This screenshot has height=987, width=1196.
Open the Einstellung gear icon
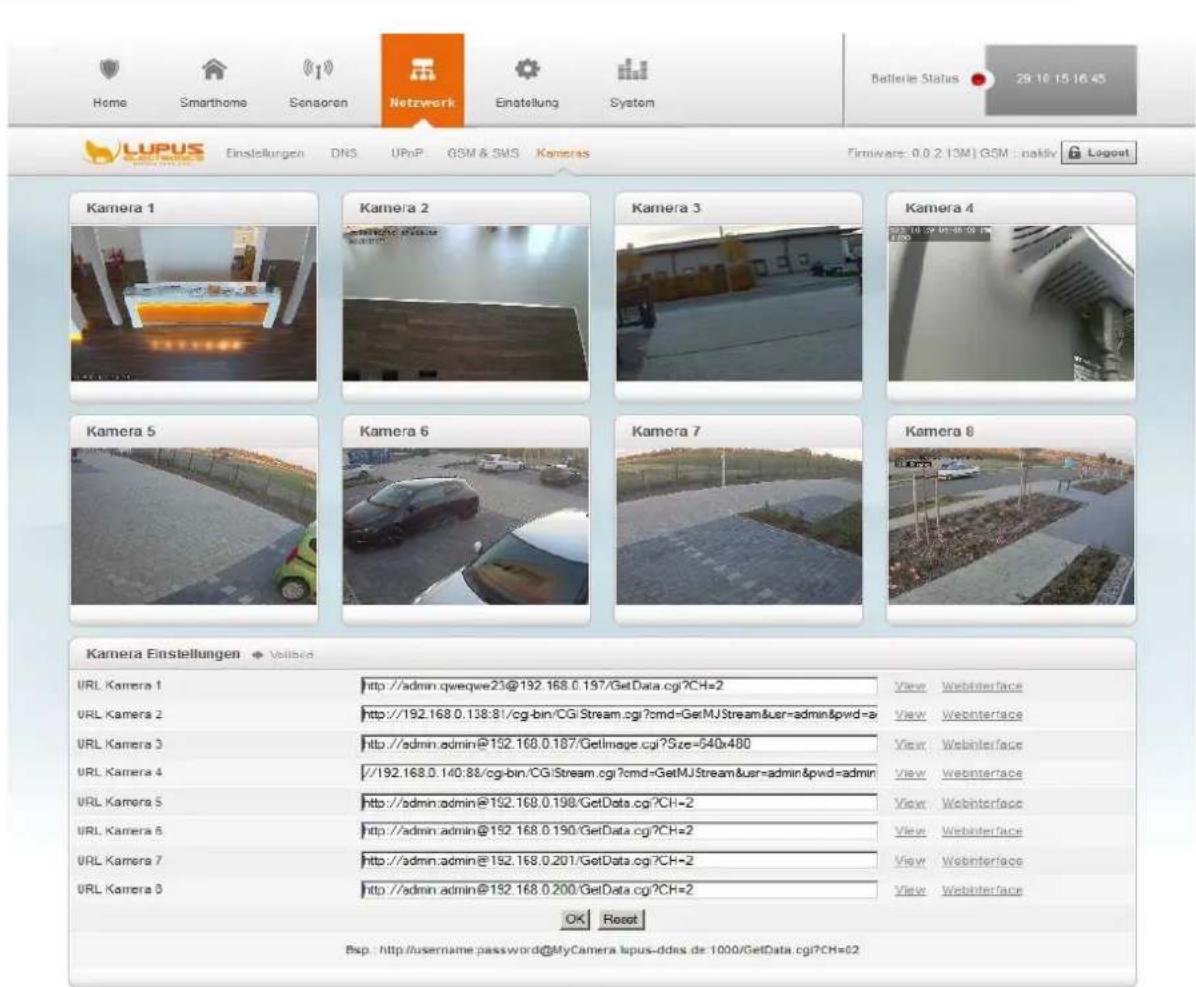point(527,70)
